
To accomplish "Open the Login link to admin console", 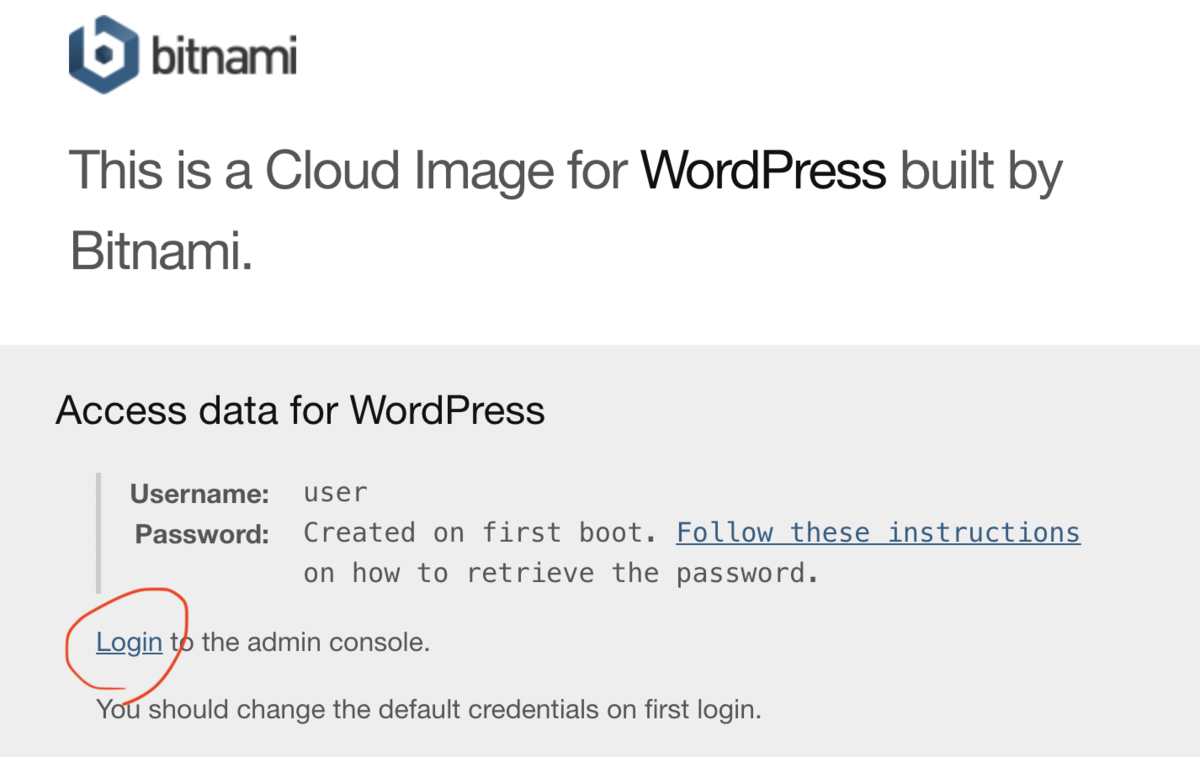I will [129, 642].
